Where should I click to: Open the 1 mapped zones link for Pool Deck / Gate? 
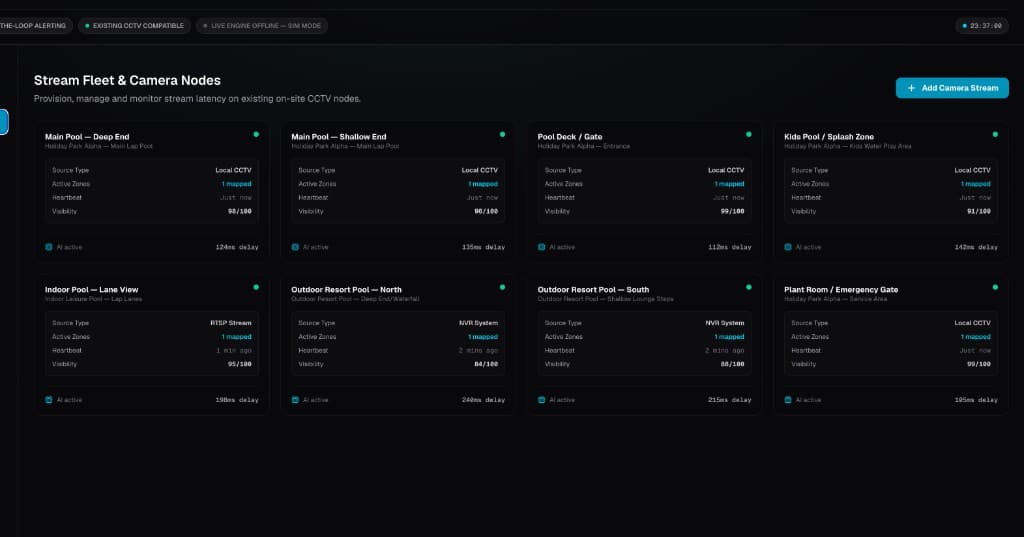point(729,184)
